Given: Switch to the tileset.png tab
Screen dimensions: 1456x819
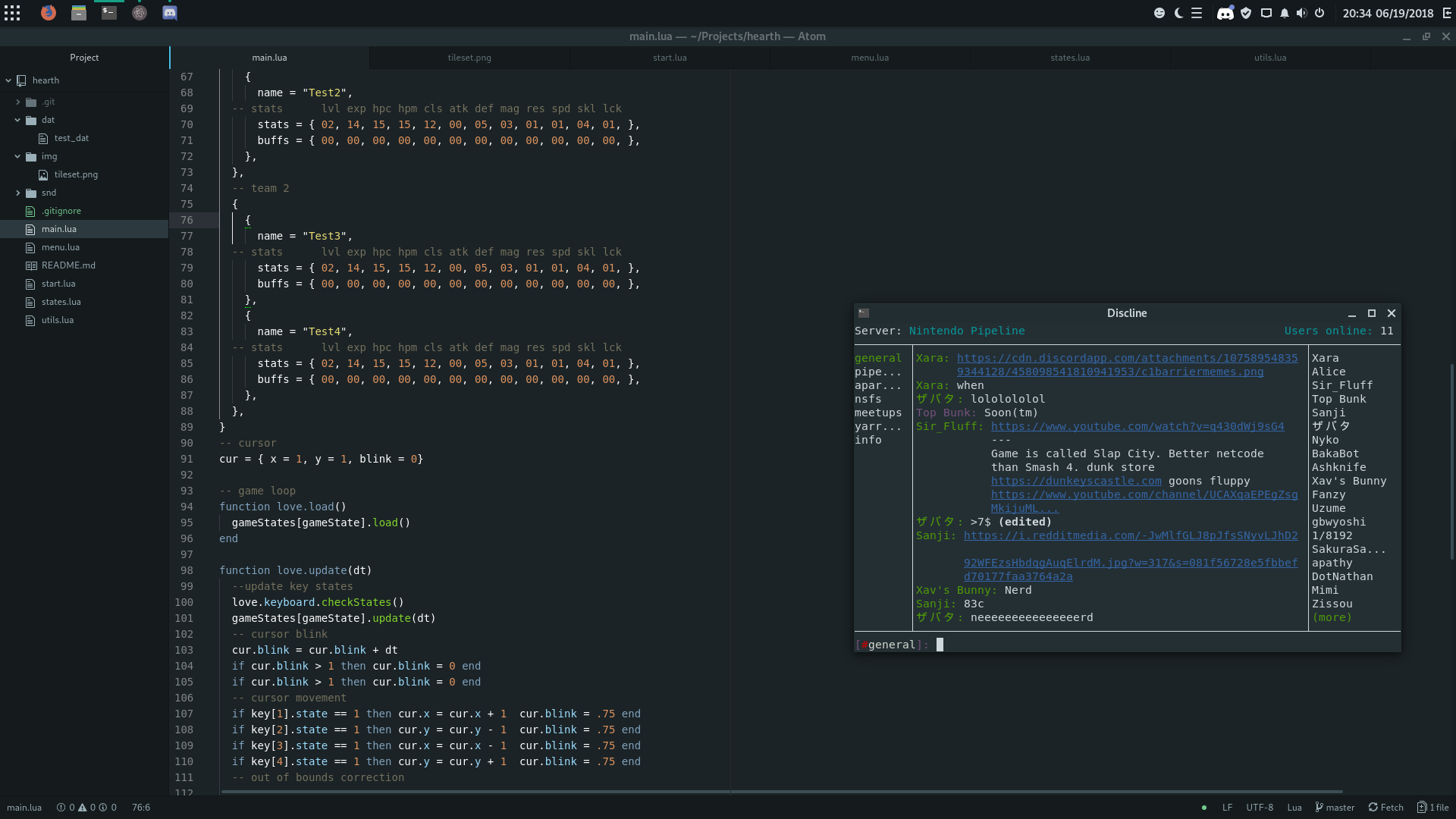Looking at the screenshot, I should pos(469,58).
